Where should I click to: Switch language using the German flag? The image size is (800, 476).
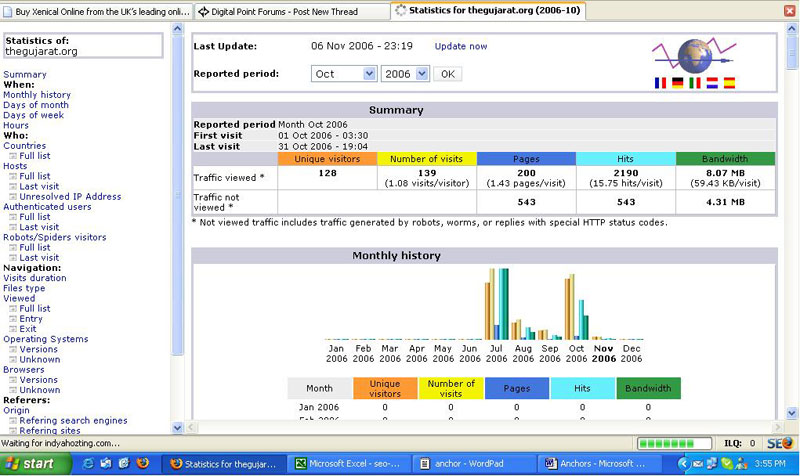click(x=677, y=83)
